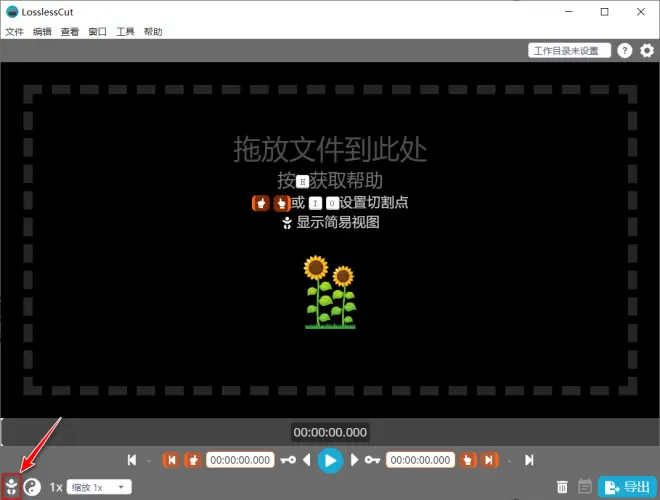660x500 pixels.
Task: Click the cut start time input field
Action: tap(240, 460)
